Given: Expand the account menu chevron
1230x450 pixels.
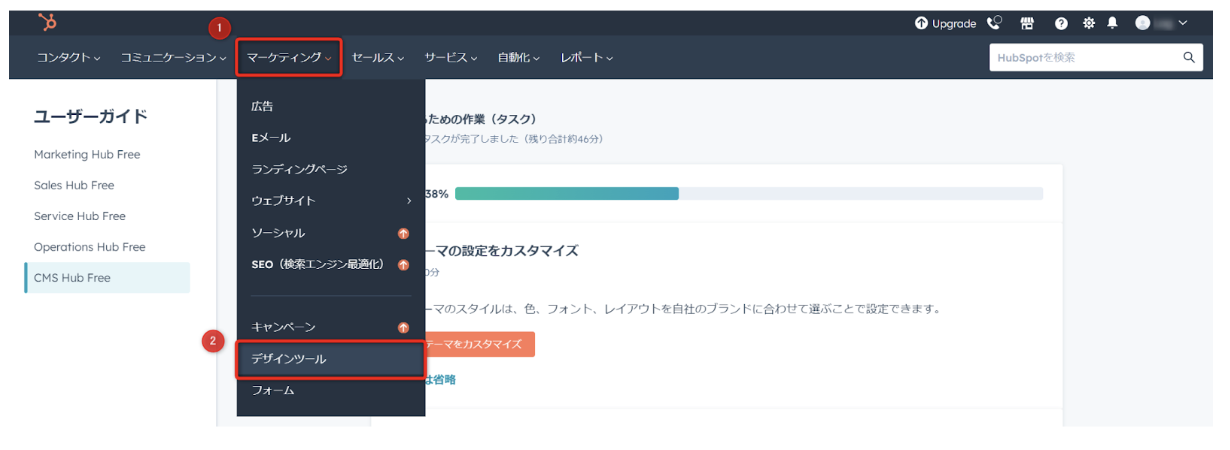Looking at the screenshot, I should click(x=1184, y=23).
